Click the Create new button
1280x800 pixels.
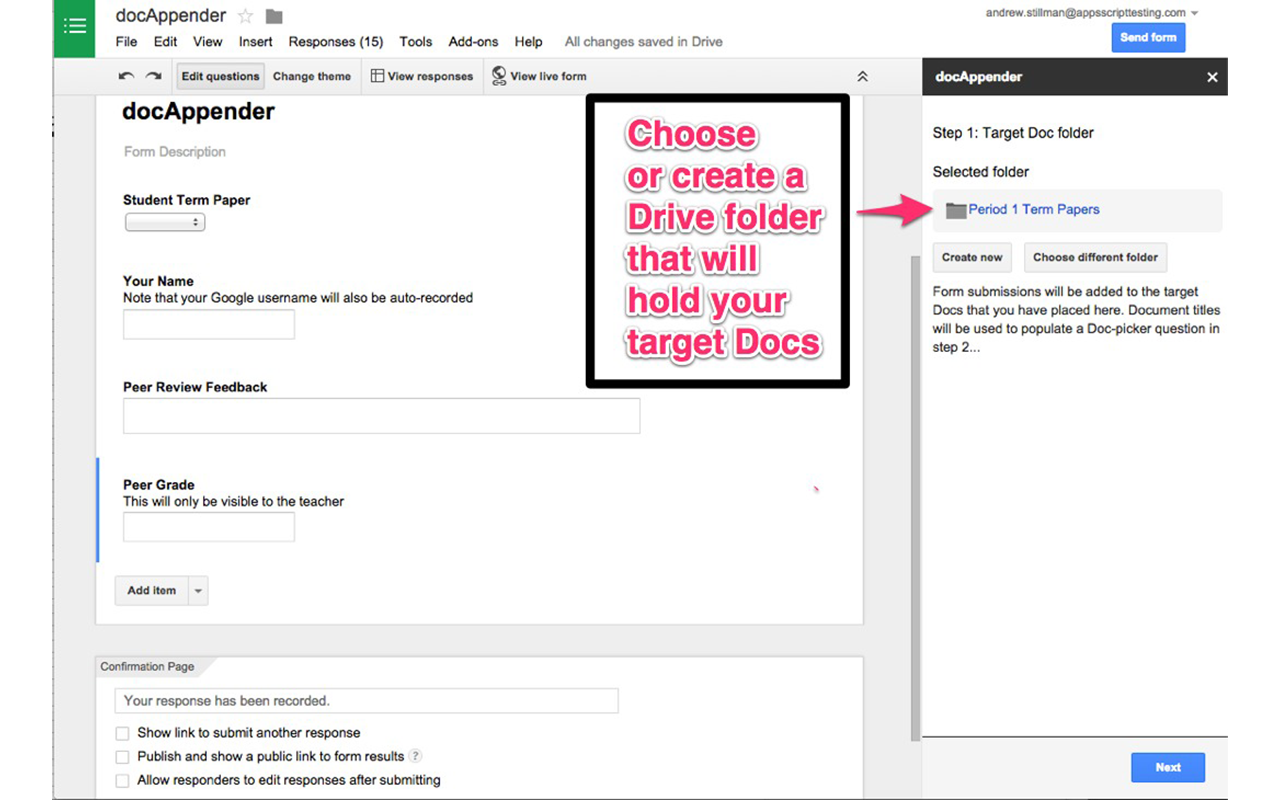tap(972, 257)
